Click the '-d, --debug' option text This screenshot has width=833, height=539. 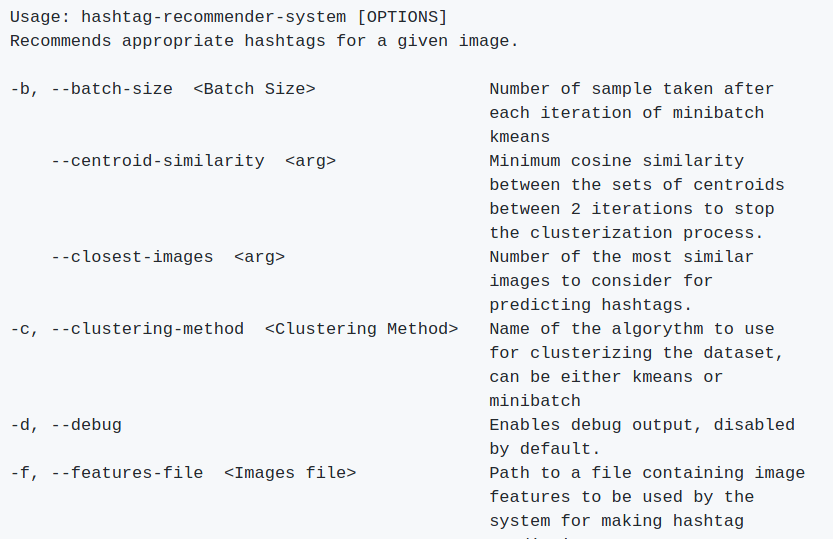[x=66, y=425]
